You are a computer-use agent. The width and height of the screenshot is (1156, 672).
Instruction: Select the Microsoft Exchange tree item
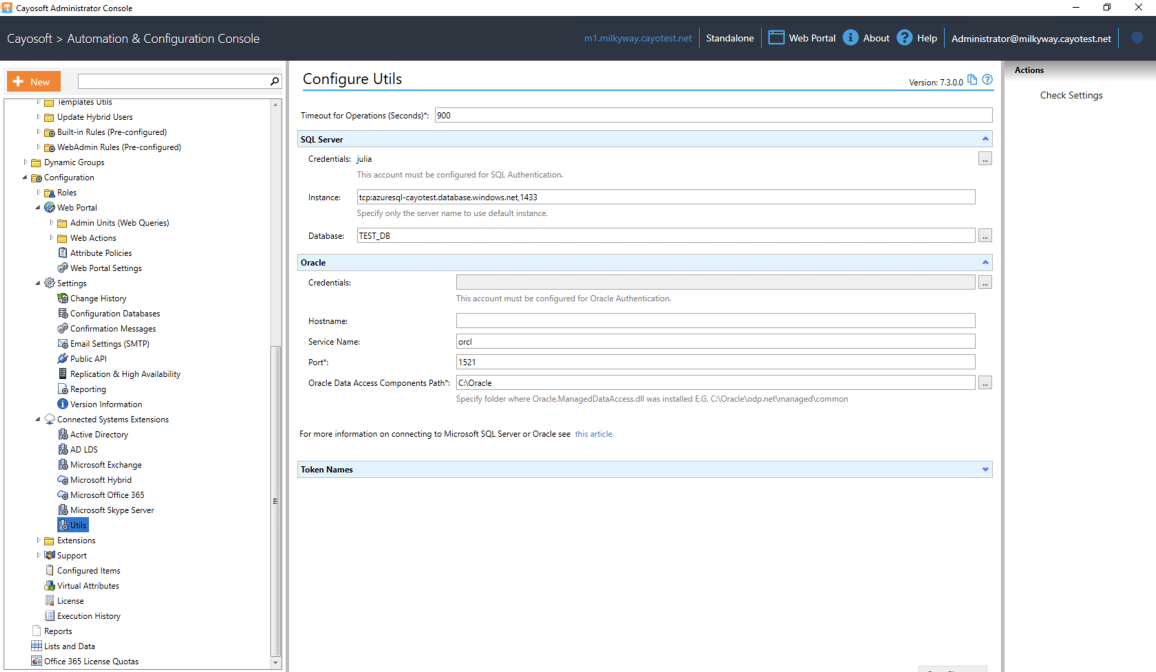point(105,464)
